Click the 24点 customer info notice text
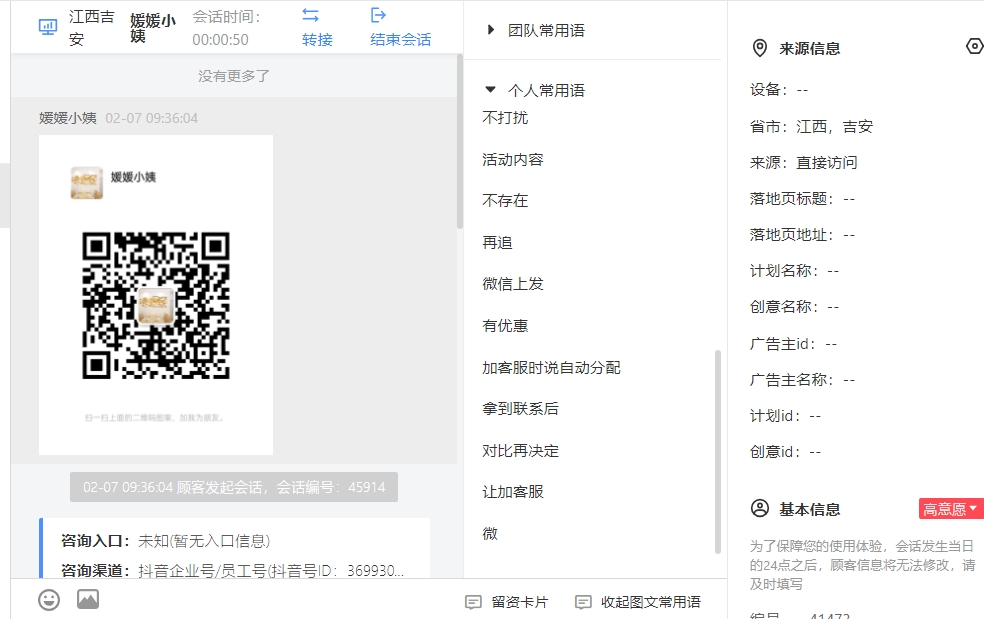The height and width of the screenshot is (619, 984). (862, 565)
